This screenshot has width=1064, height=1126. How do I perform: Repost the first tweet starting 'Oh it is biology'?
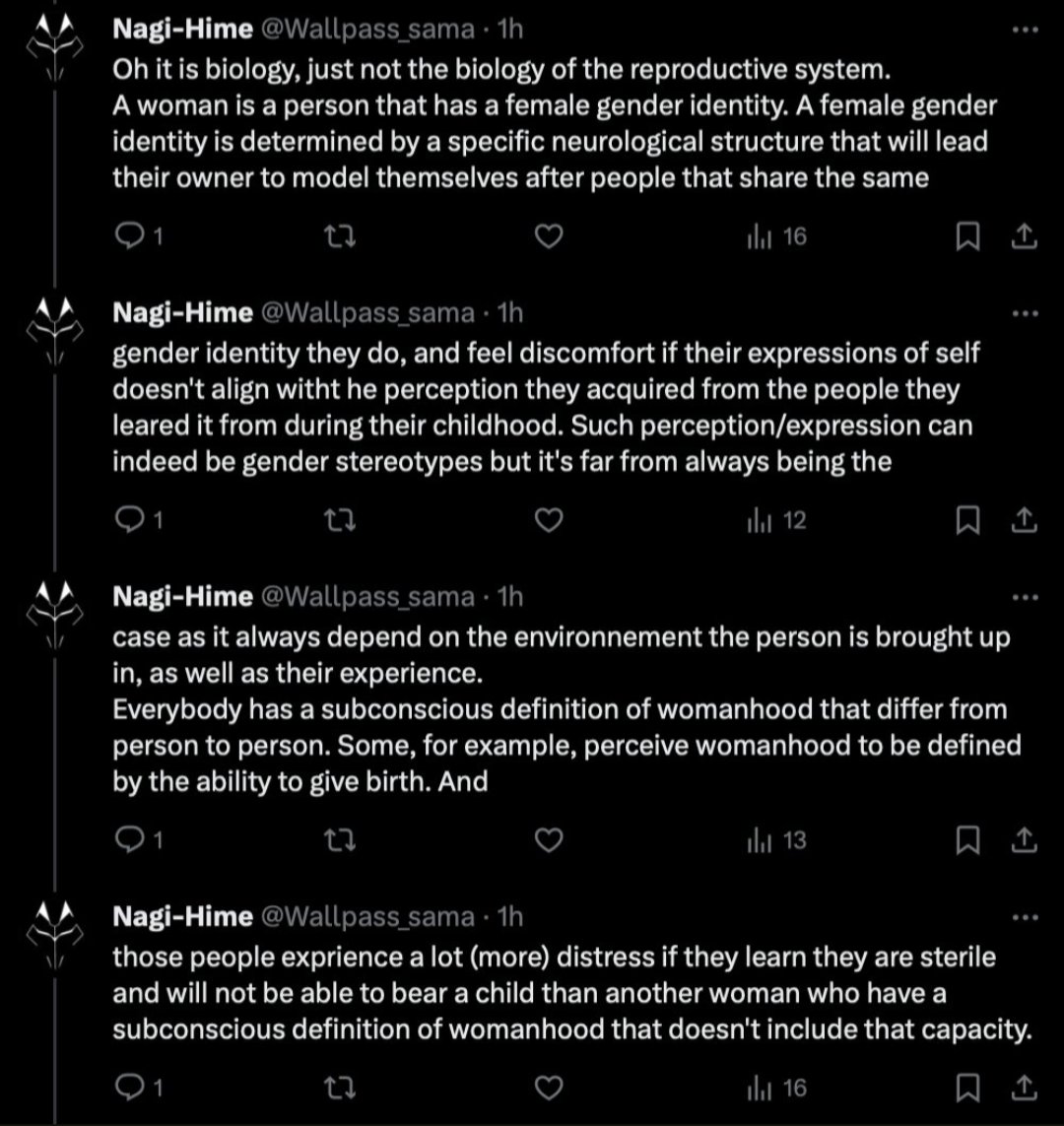[x=340, y=235]
